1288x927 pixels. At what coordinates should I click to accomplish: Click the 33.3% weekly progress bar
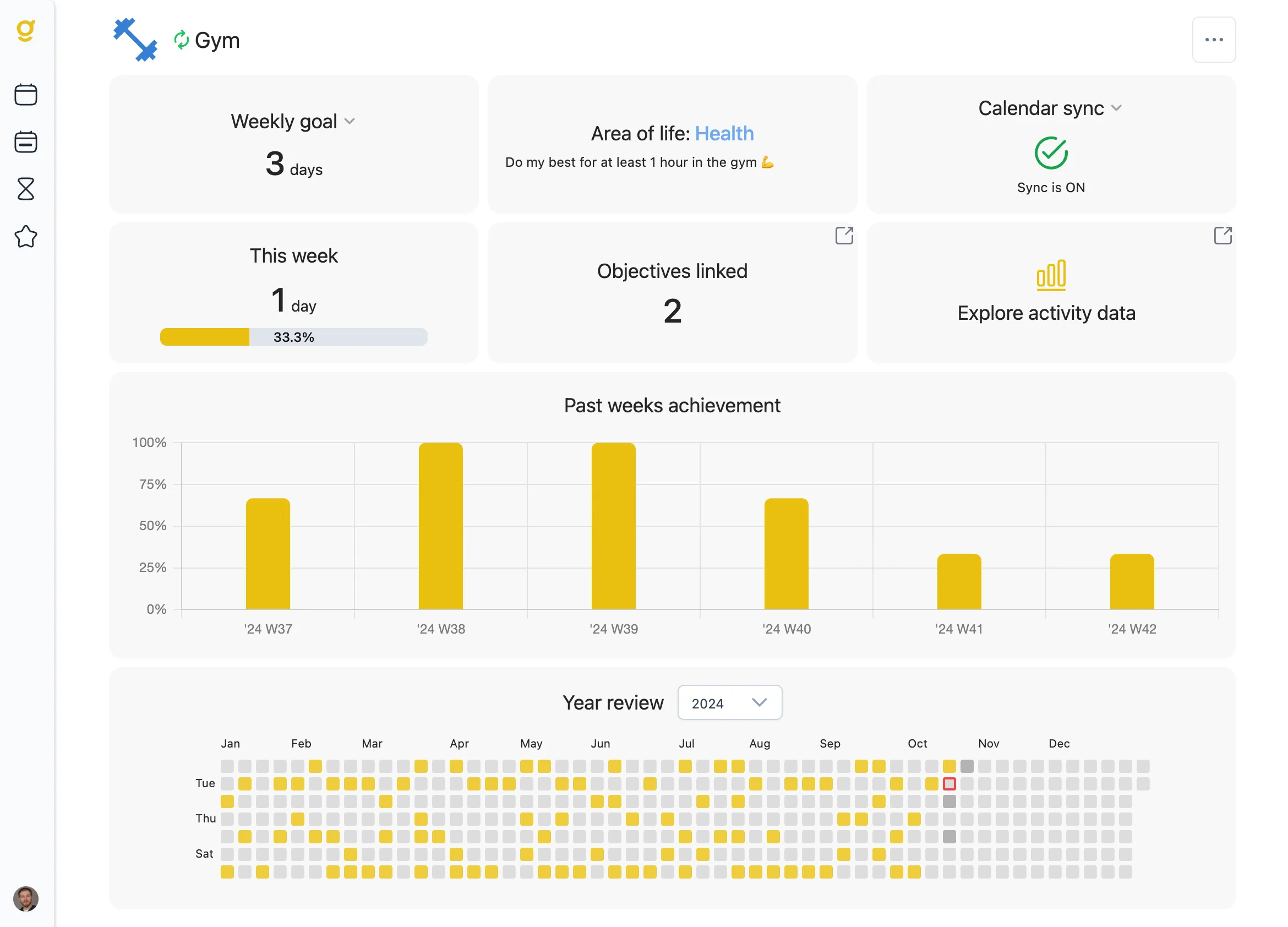[293, 337]
